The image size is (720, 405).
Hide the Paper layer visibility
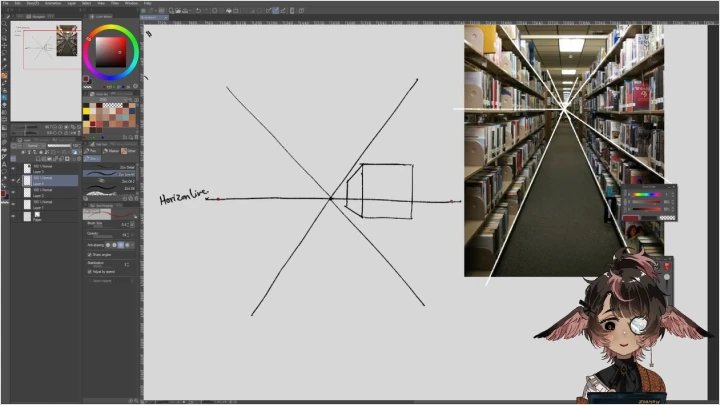tap(13, 215)
